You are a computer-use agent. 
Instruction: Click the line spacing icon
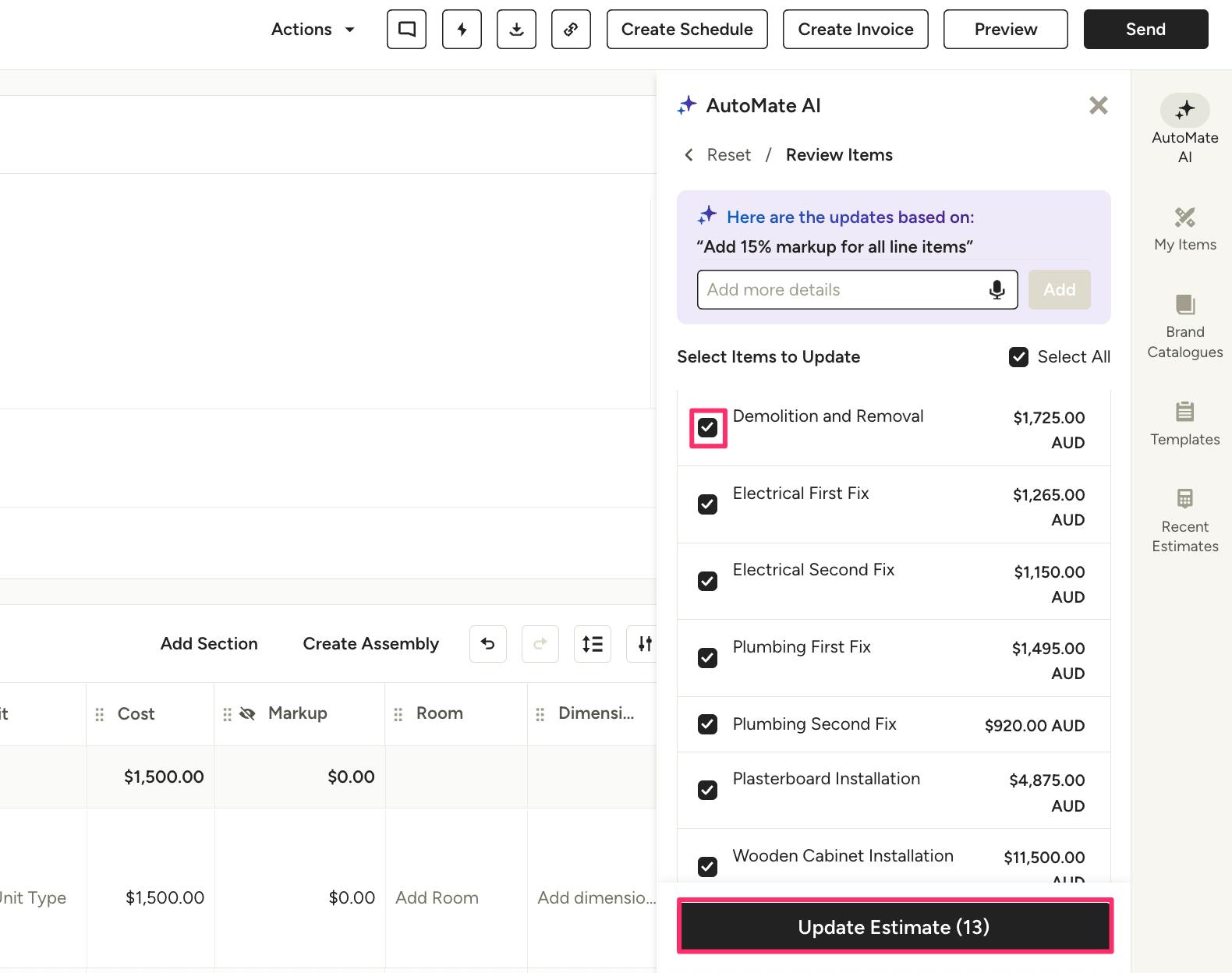point(592,644)
